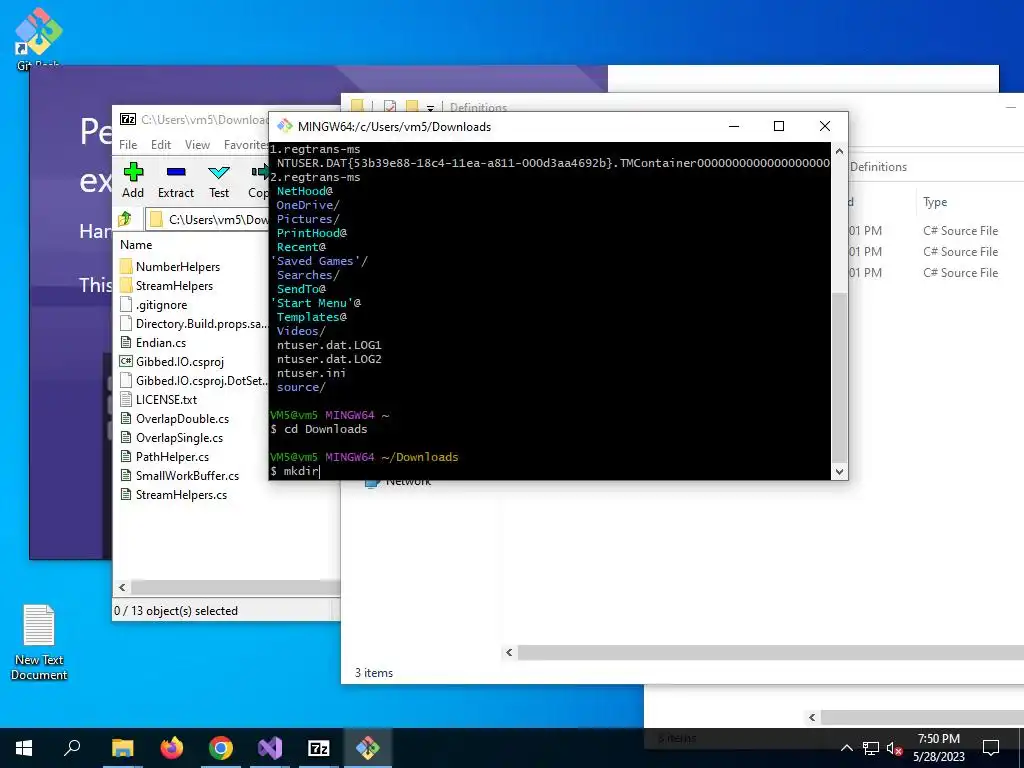Open network status tray icon

[x=871, y=748]
